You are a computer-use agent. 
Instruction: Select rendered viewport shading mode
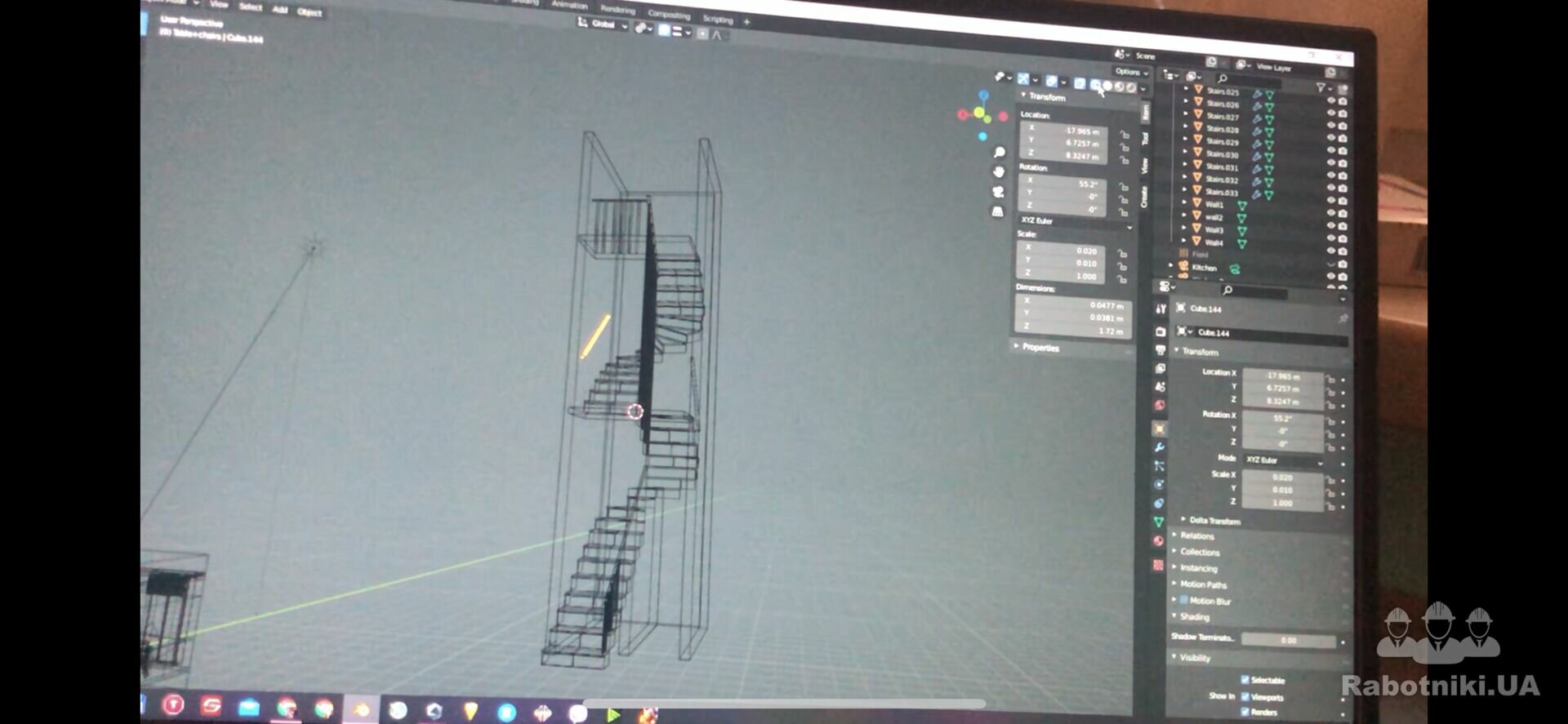tap(1131, 87)
